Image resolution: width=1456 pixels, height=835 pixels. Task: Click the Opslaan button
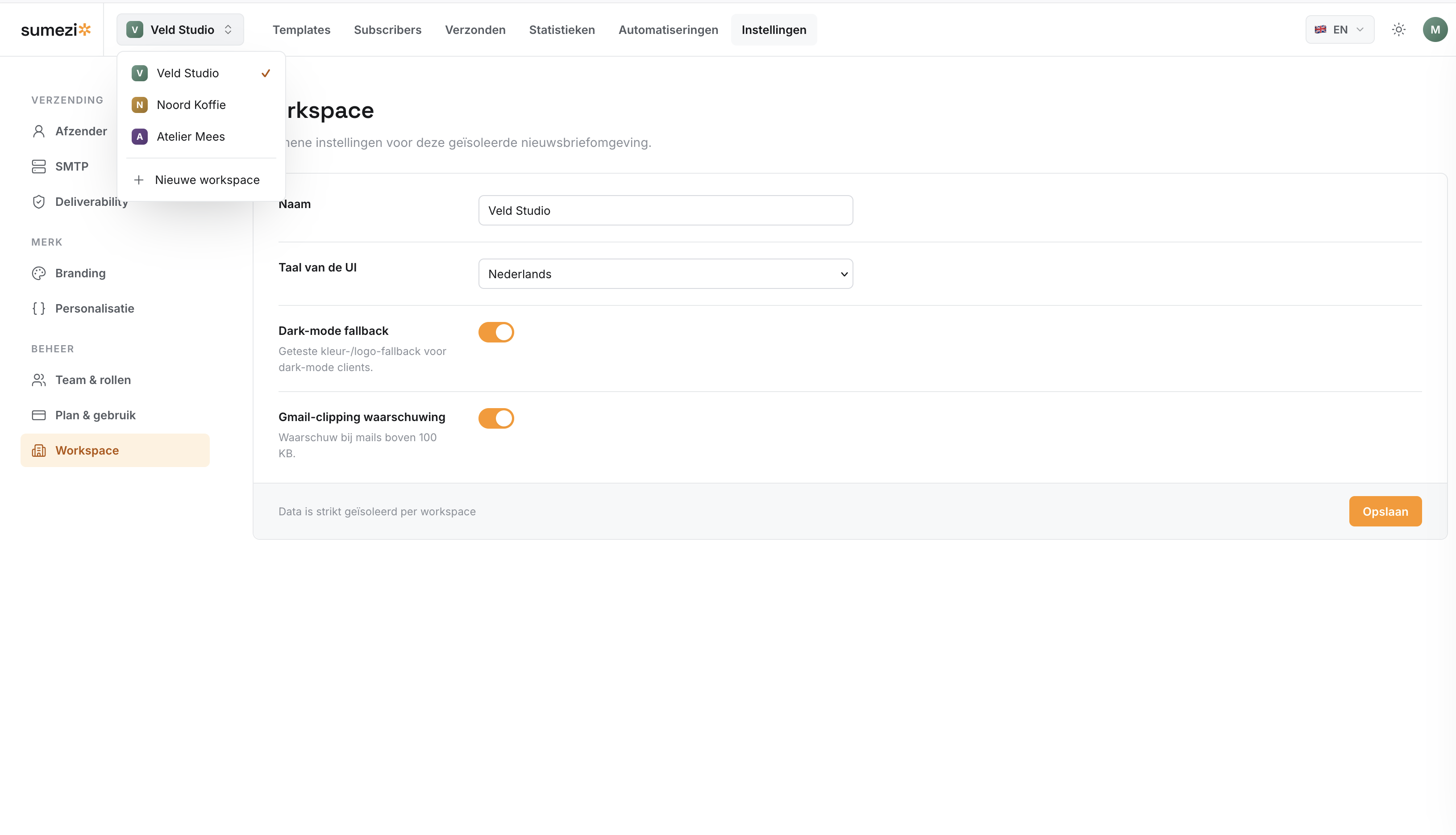1385,511
